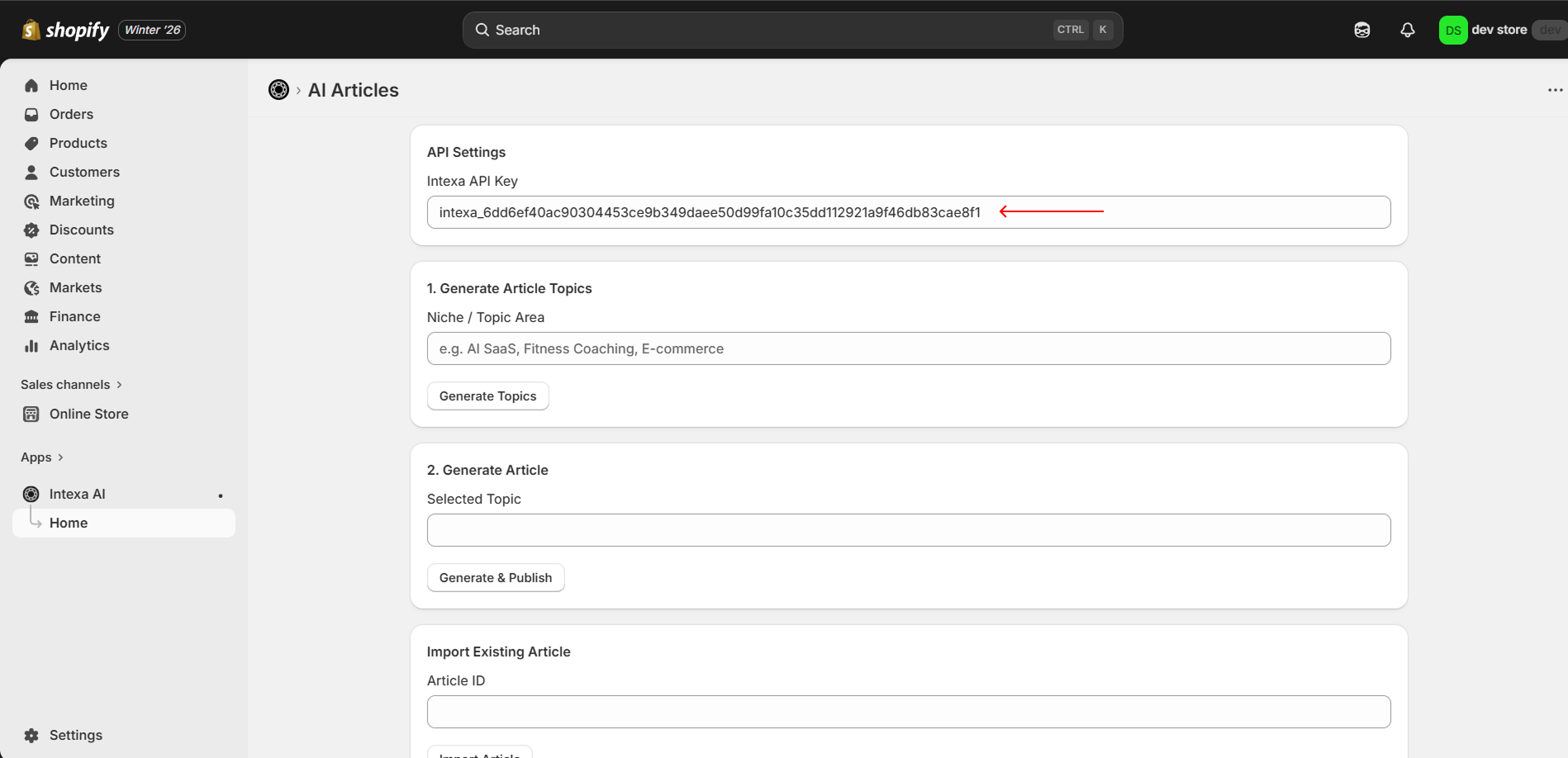Viewport: 1568px width, 758px height.
Task: Click the Orders inbox icon
Action: (x=31, y=115)
